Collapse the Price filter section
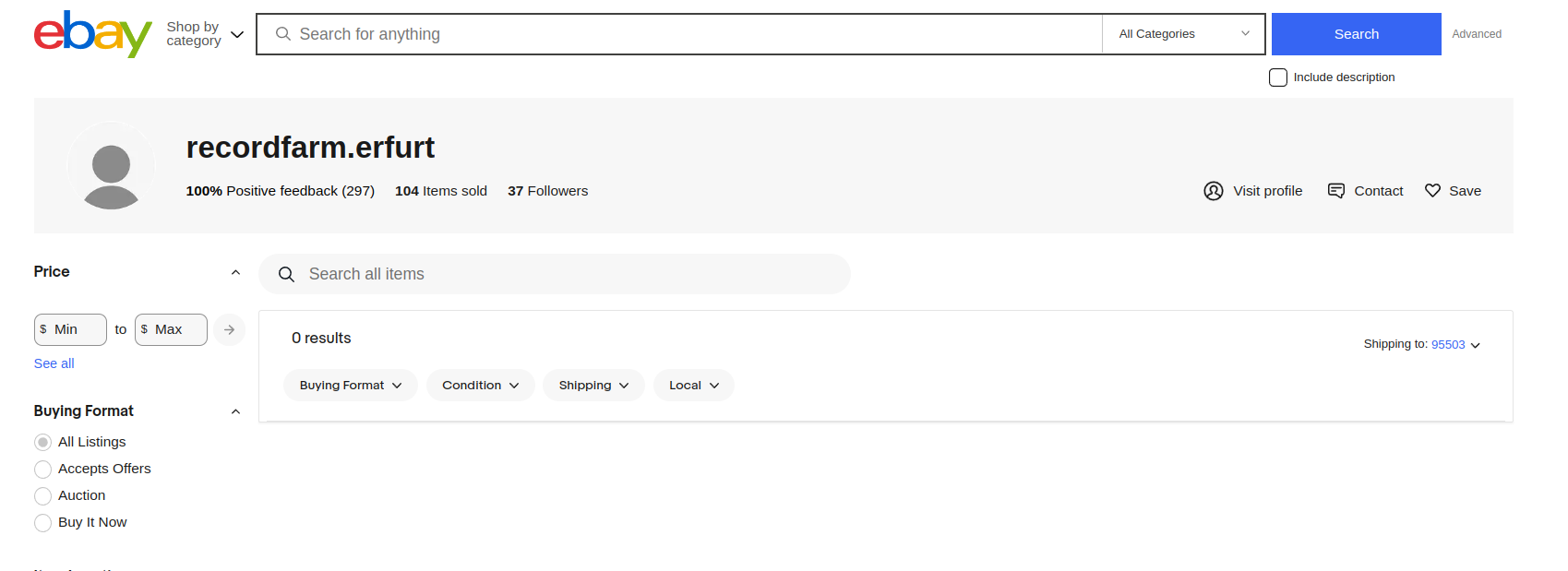1568x571 pixels. pyautogui.click(x=235, y=272)
